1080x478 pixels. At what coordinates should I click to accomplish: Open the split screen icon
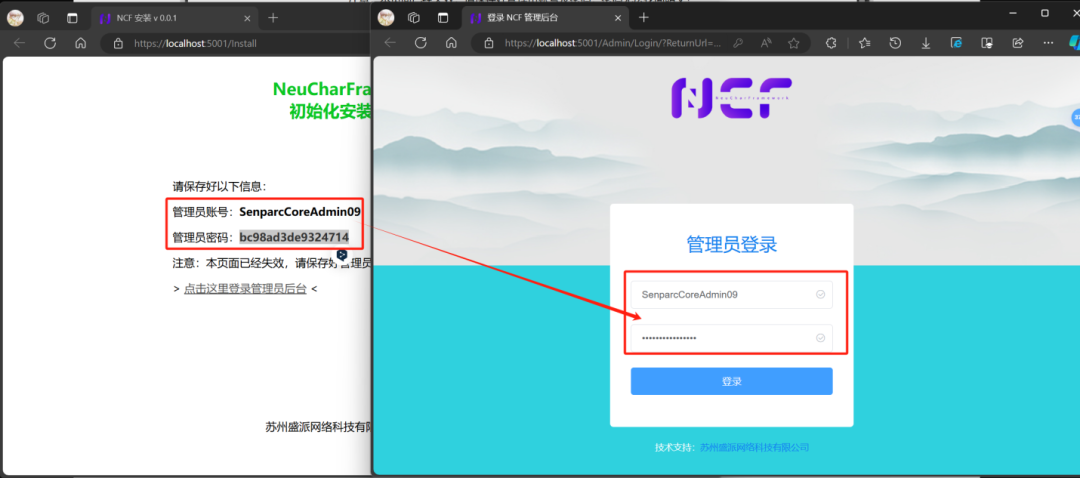coord(987,43)
